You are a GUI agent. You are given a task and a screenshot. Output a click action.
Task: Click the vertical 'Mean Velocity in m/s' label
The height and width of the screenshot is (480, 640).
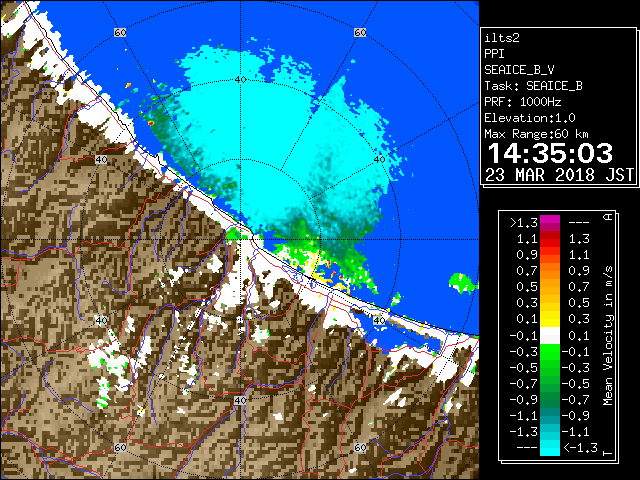tap(608, 336)
